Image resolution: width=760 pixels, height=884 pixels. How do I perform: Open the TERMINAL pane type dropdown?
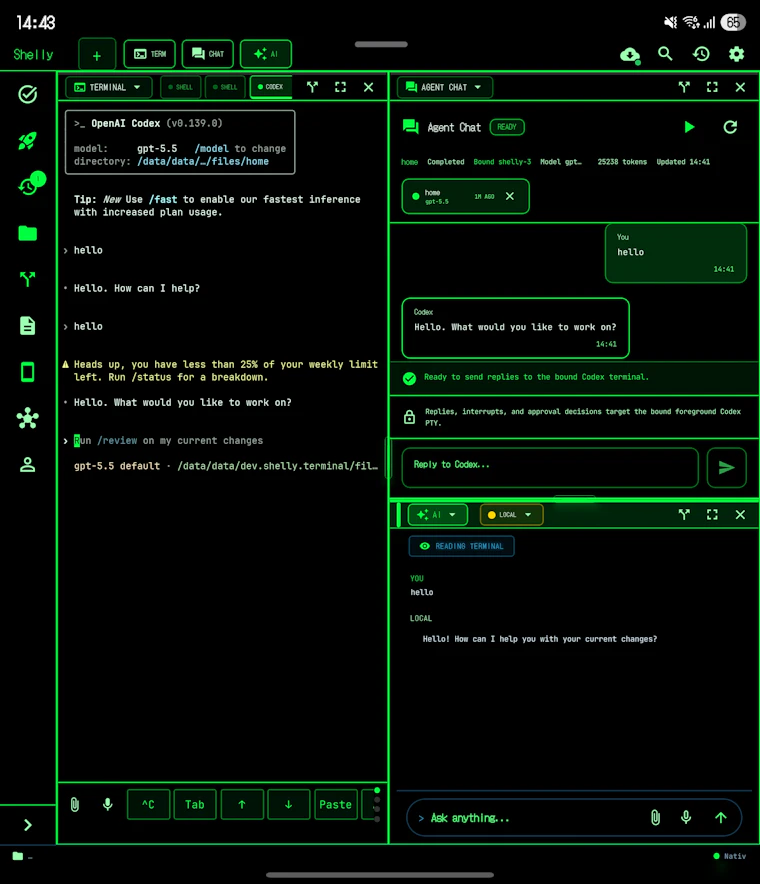(109, 87)
